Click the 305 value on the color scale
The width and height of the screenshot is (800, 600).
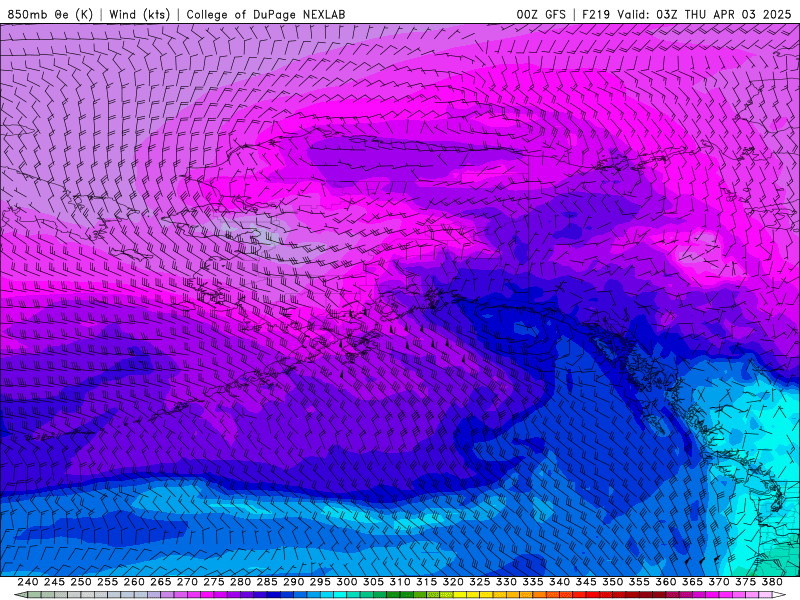(x=373, y=582)
